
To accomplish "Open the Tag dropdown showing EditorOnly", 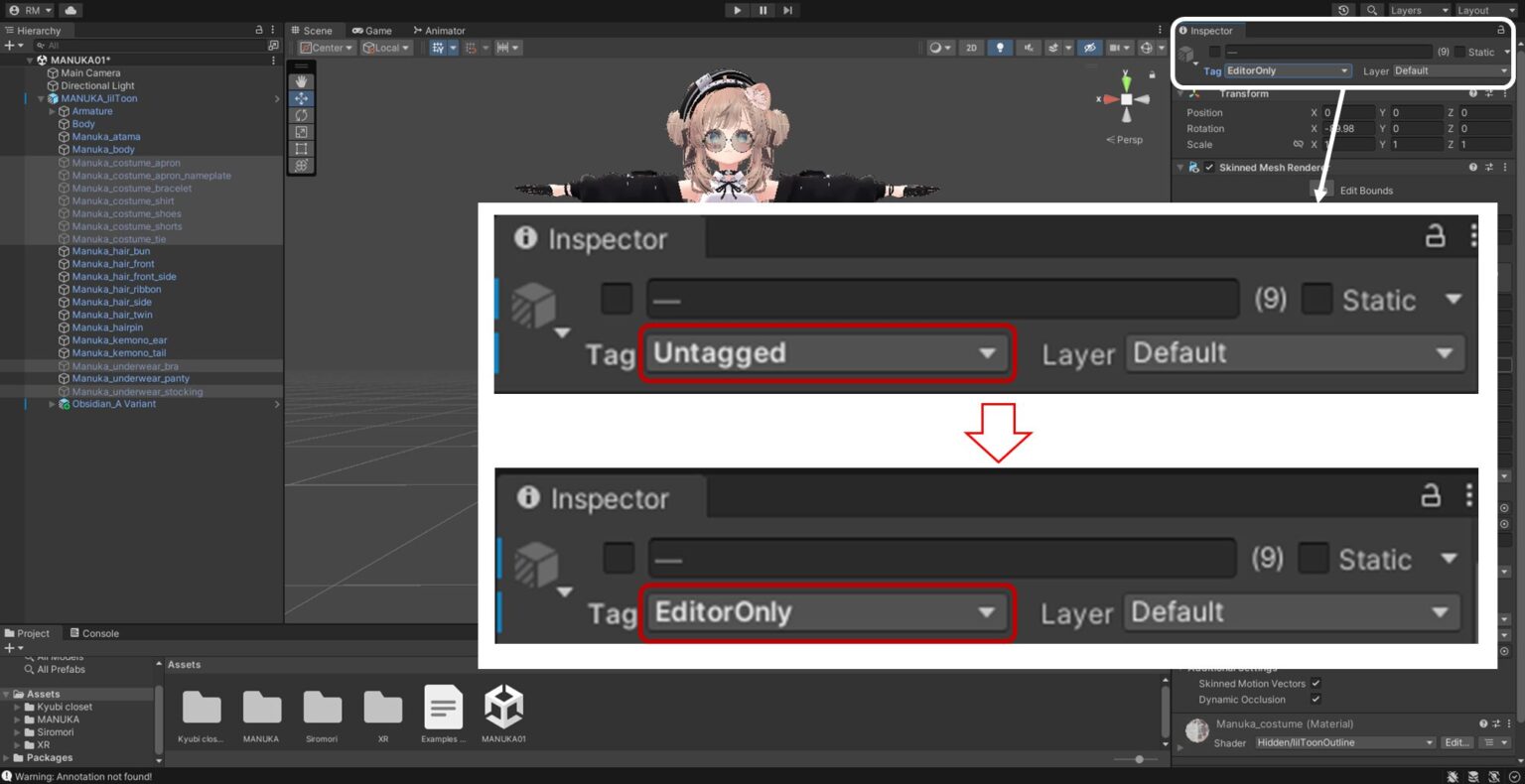I will (1287, 70).
